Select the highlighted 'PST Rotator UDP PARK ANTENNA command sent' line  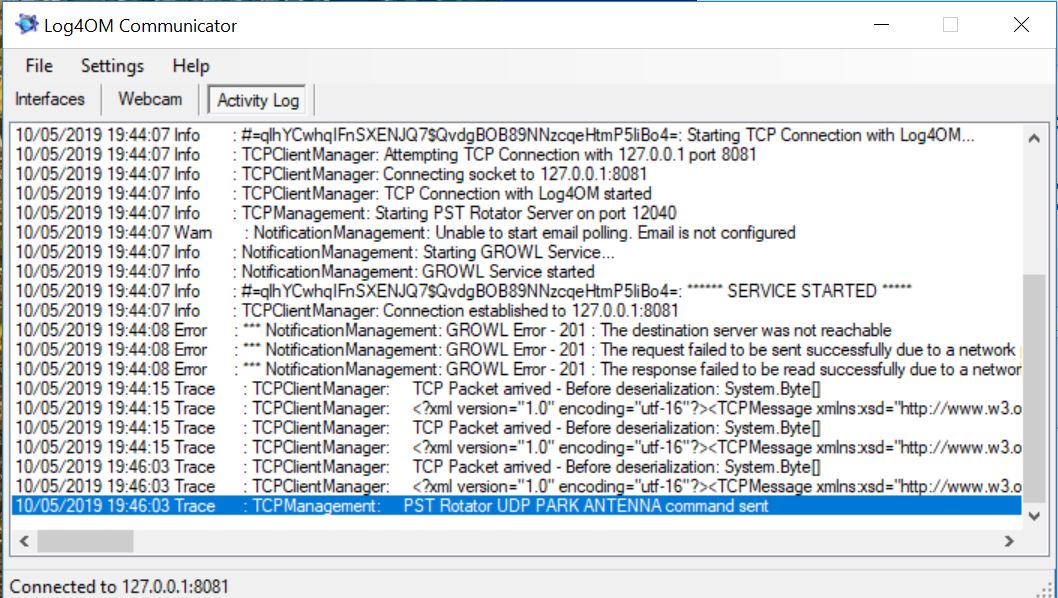pos(517,506)
